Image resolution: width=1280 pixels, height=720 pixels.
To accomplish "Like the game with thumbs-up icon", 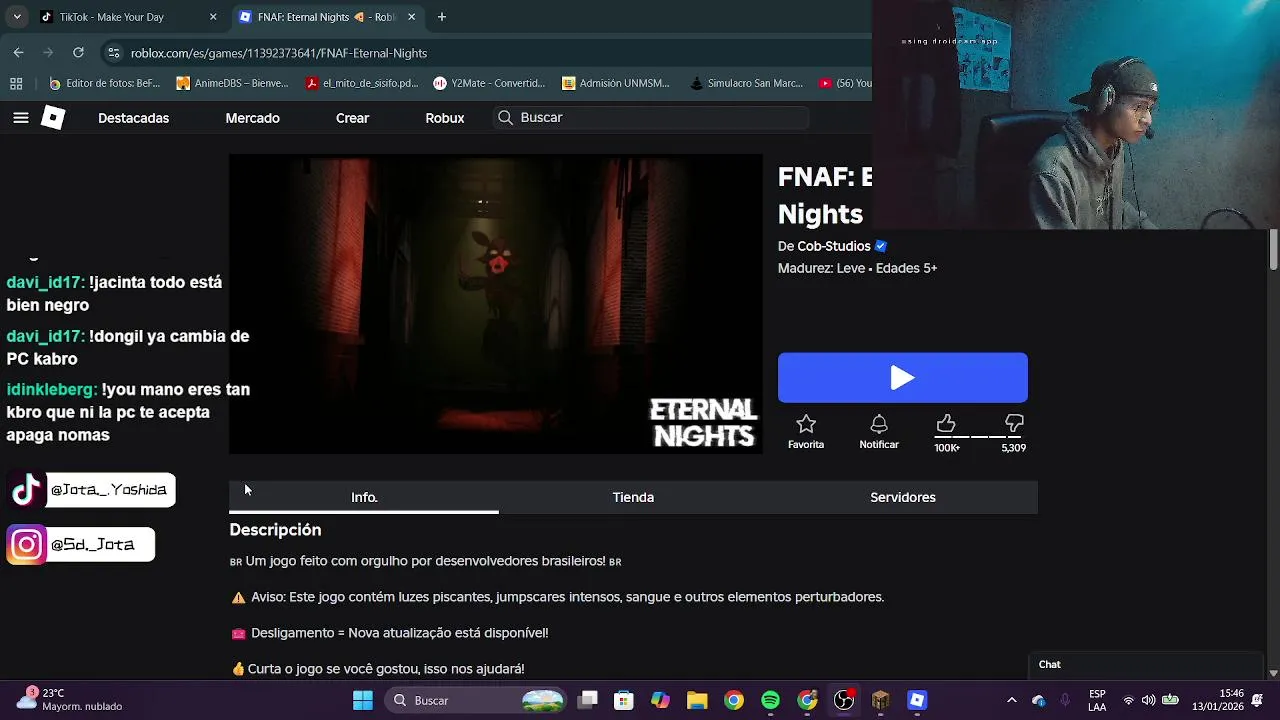I will pyautogui.click(x=946, y=424).
